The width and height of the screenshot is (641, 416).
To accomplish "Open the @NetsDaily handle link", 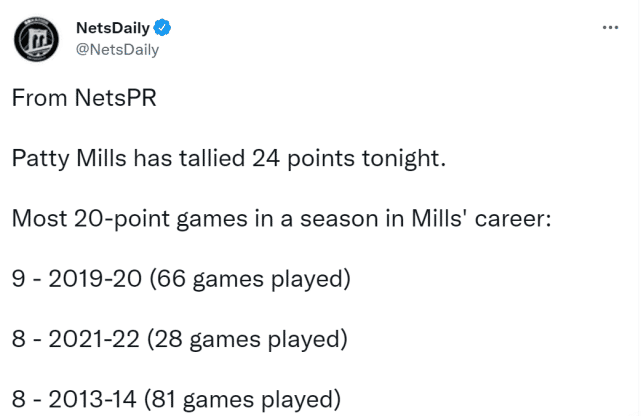I will (x=118, y=49).
